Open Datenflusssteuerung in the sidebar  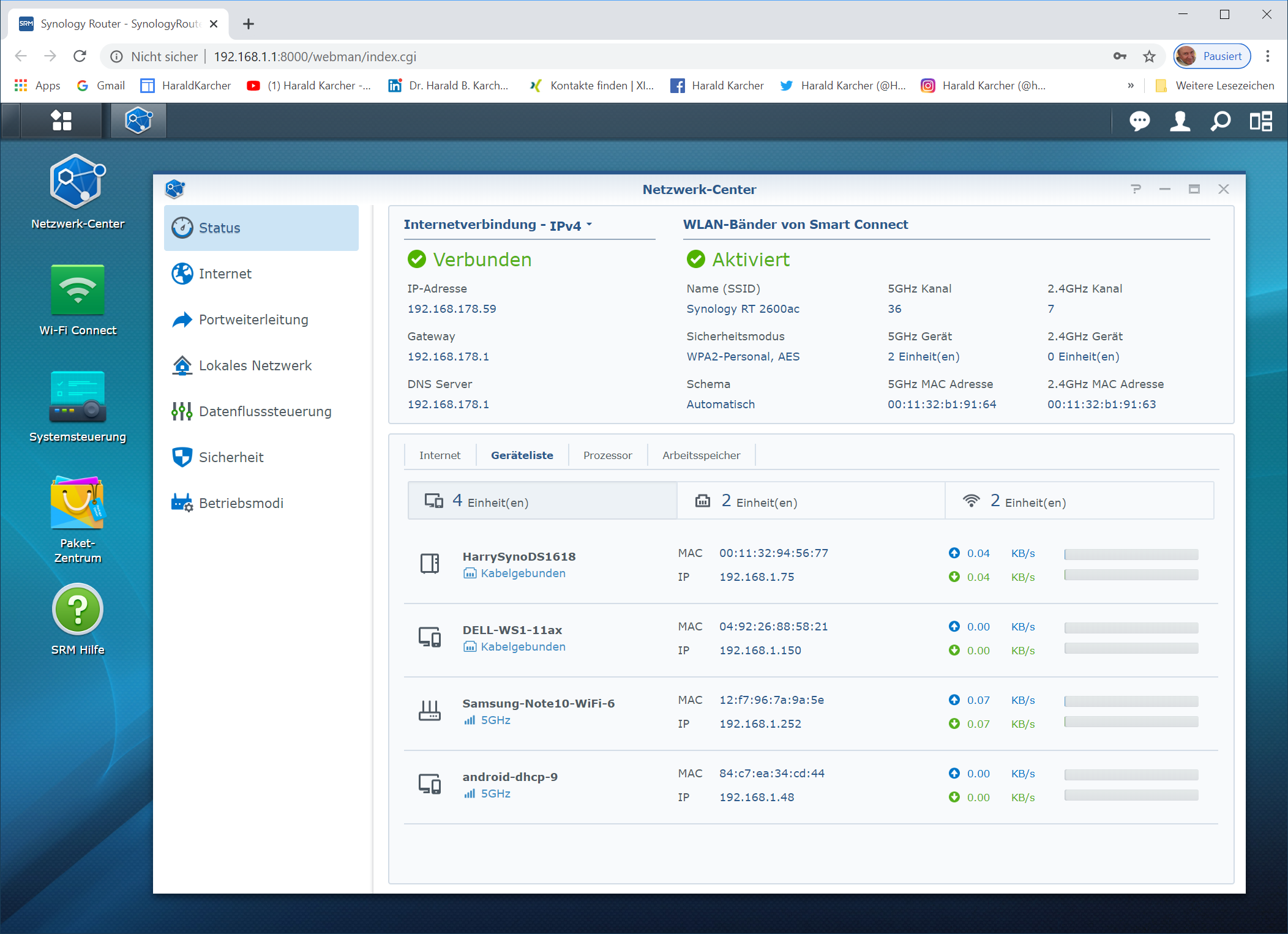264,411
